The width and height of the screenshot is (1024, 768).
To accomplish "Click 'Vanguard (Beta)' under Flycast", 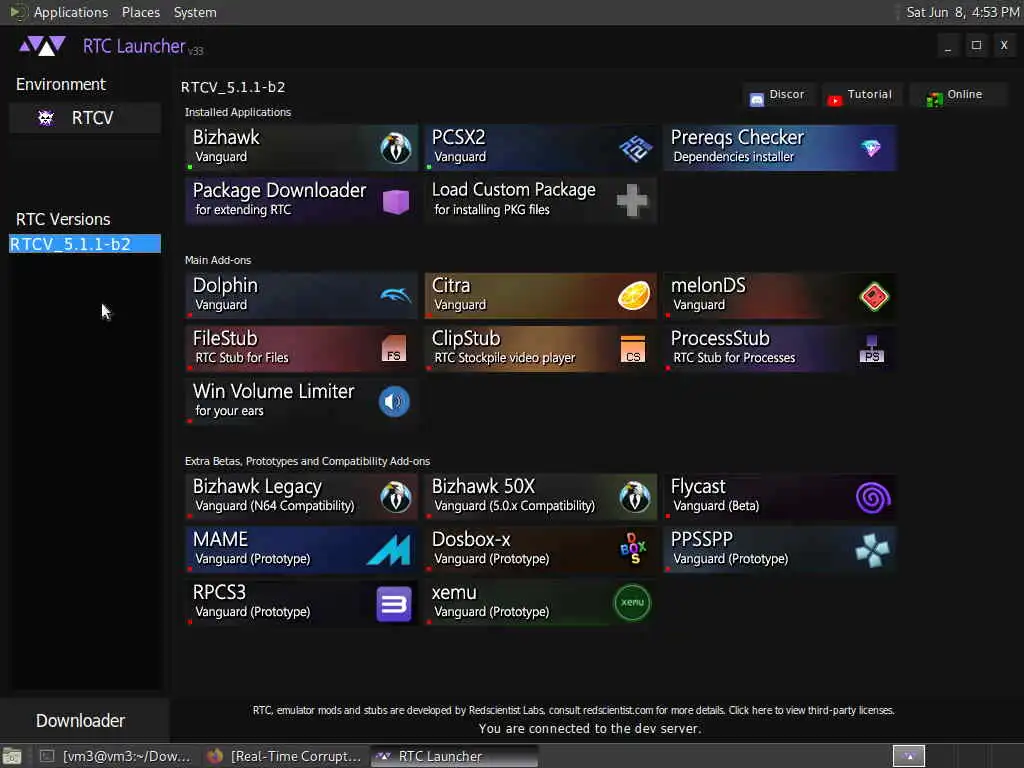I will click(716, 505).
